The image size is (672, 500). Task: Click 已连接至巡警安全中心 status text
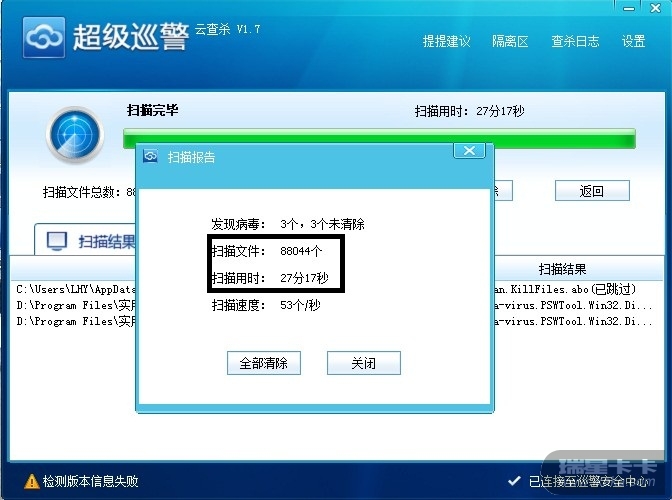[588, 481]
